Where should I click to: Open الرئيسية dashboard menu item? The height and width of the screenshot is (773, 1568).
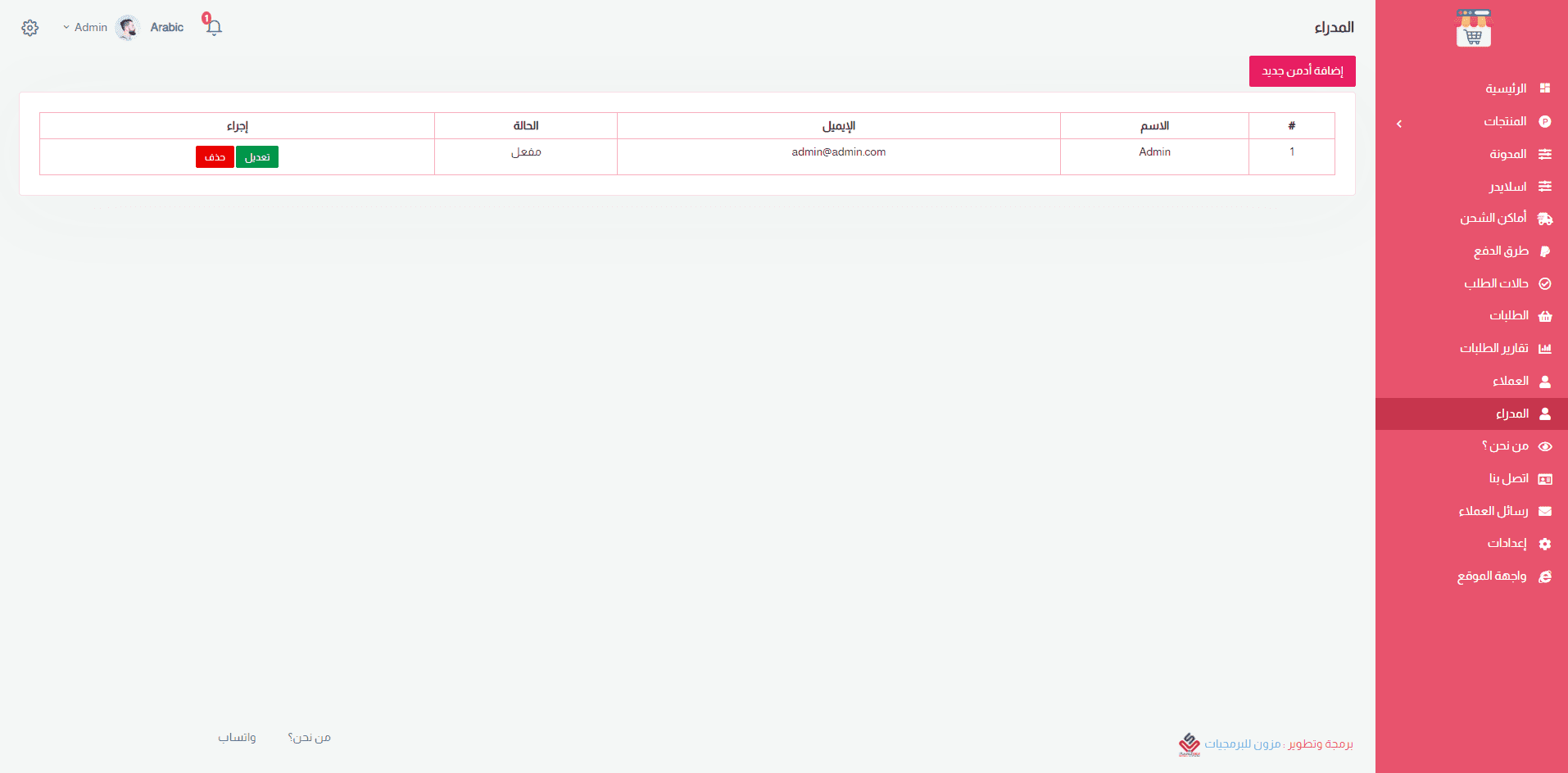(1506, 88)
